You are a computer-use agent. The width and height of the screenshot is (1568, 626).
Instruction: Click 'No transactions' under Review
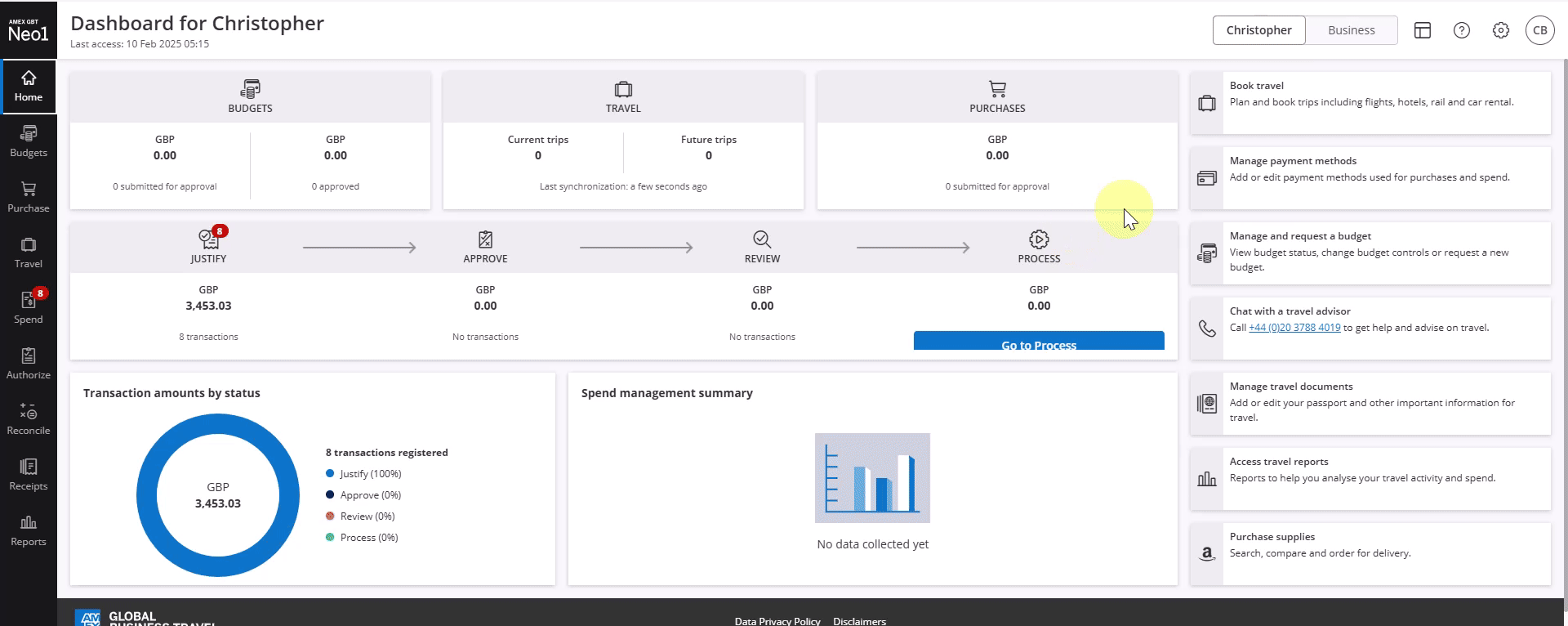762,337
